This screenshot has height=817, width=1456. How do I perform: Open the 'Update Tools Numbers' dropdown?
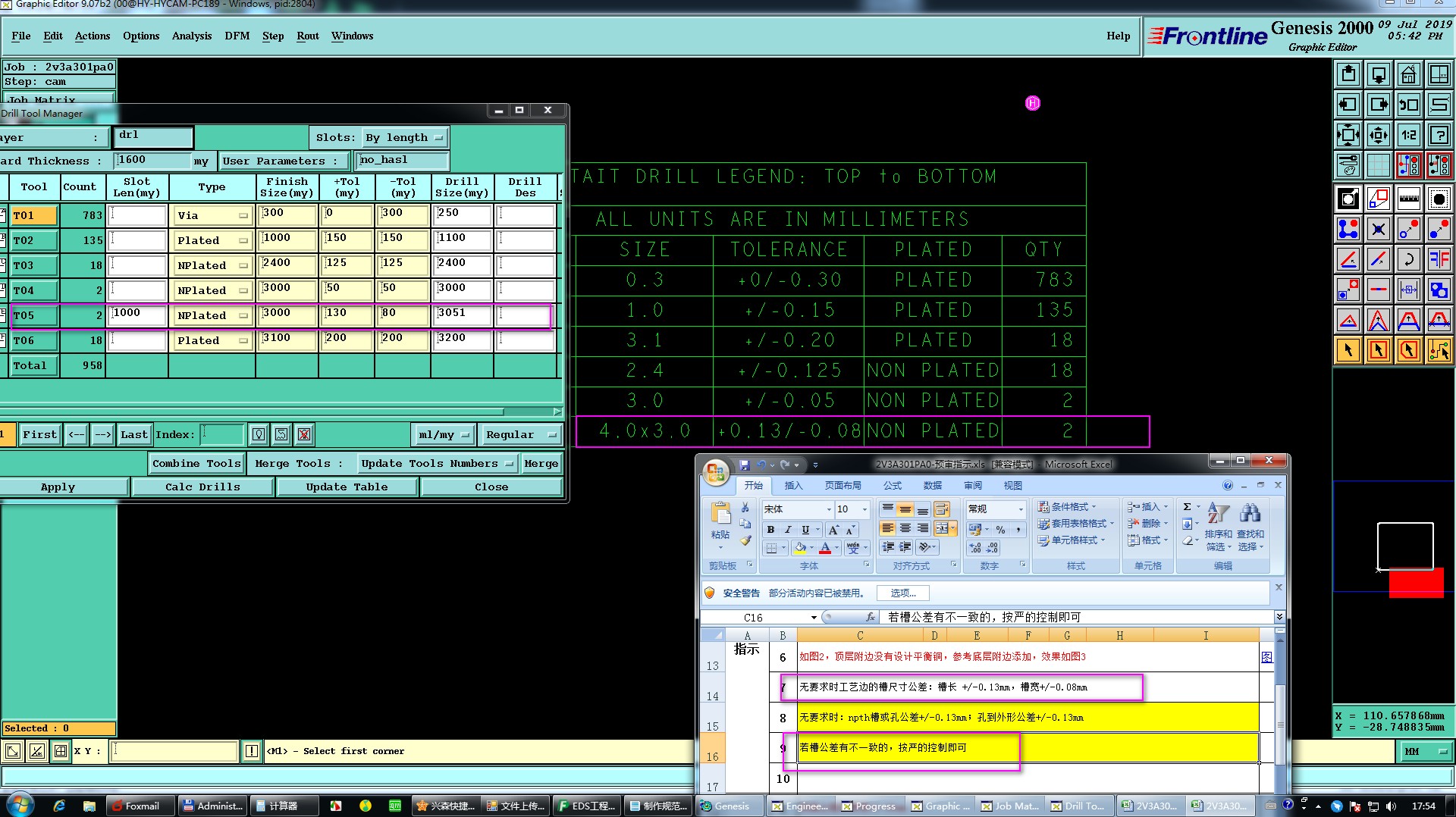pos(438,463)
